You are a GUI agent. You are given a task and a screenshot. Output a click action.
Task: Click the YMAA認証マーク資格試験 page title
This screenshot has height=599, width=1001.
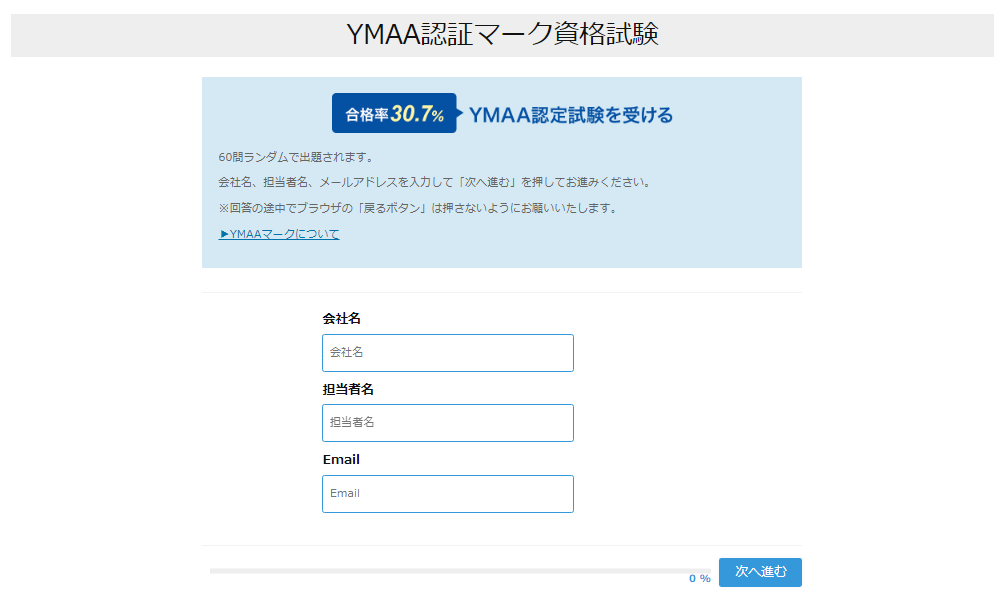point(502,34)
